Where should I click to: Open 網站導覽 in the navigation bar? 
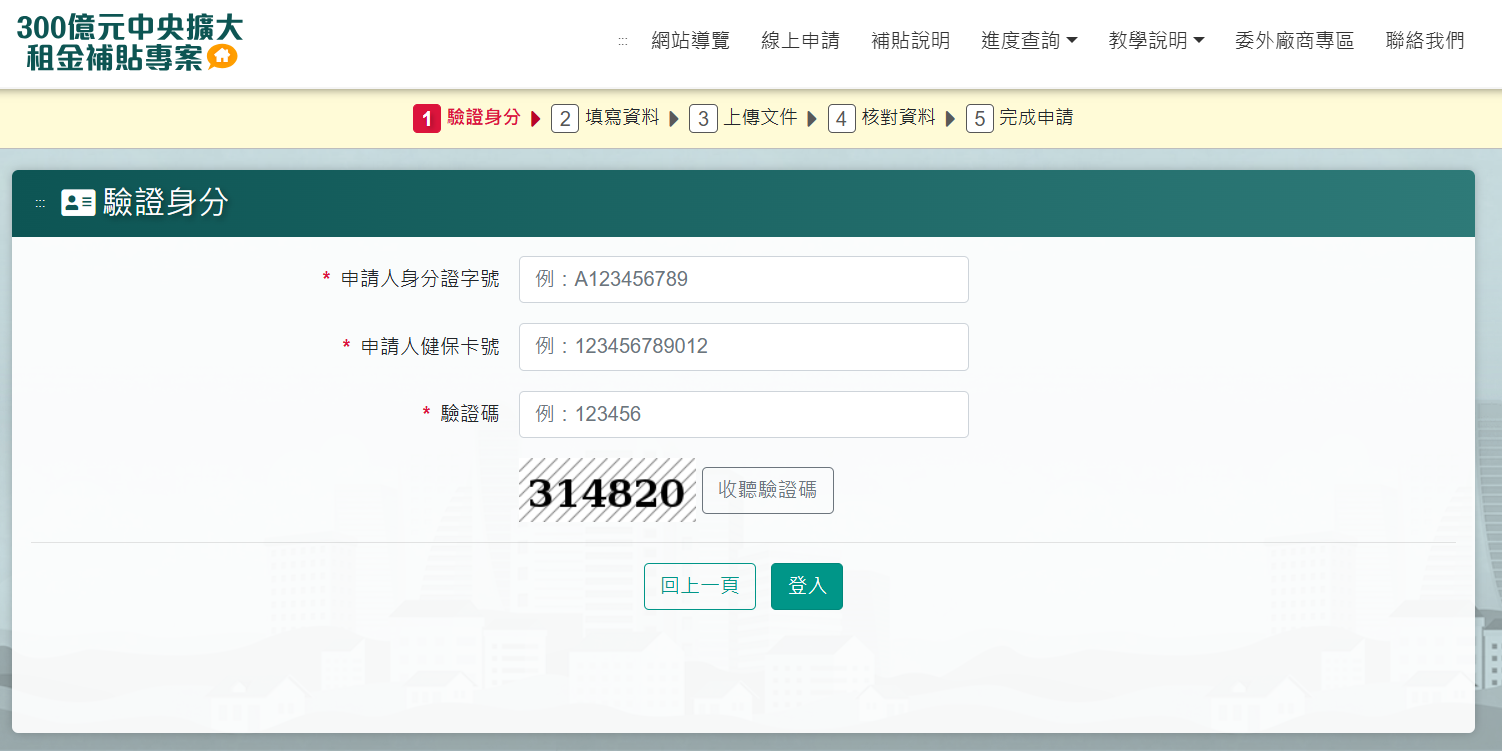pyautogui.click(x=690, y=41)
